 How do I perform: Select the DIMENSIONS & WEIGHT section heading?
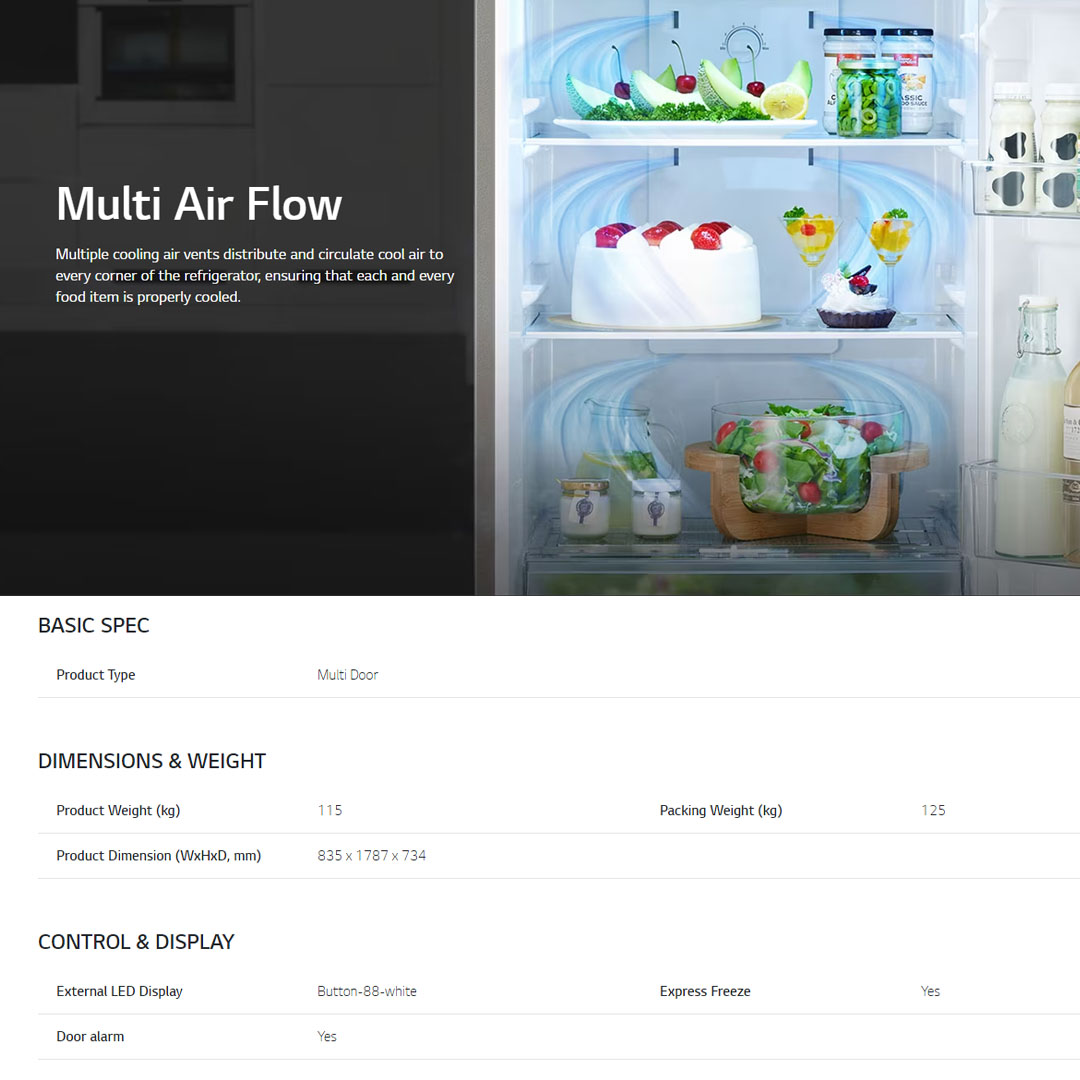point(152,761)
